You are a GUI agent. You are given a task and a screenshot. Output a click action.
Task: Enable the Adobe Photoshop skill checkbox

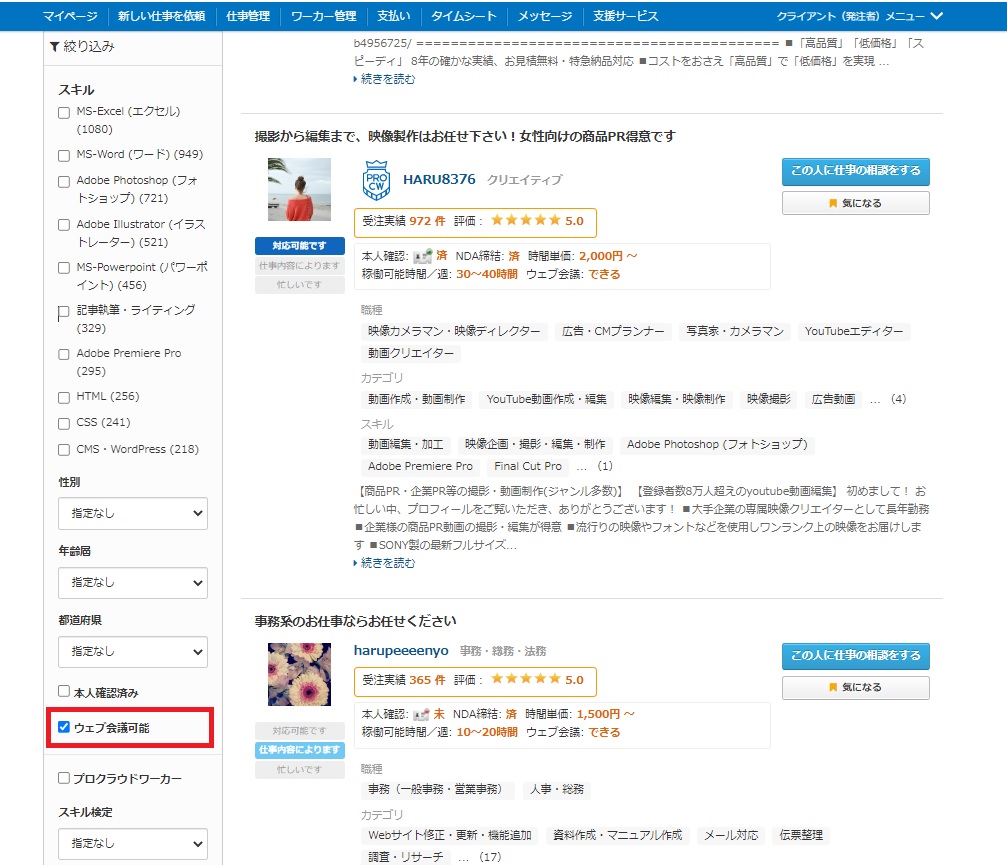coord(64,182)
